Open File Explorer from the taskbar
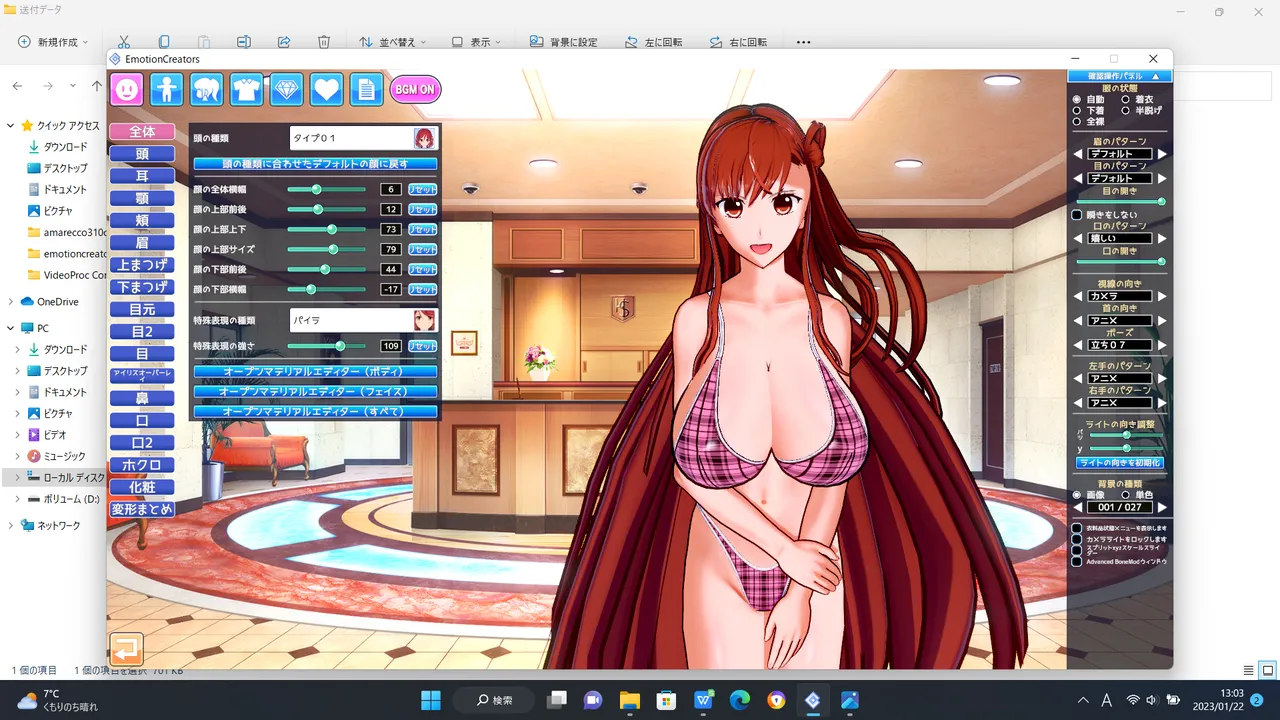This screenshot has height=720, width=1280. [x=629, y=700]
